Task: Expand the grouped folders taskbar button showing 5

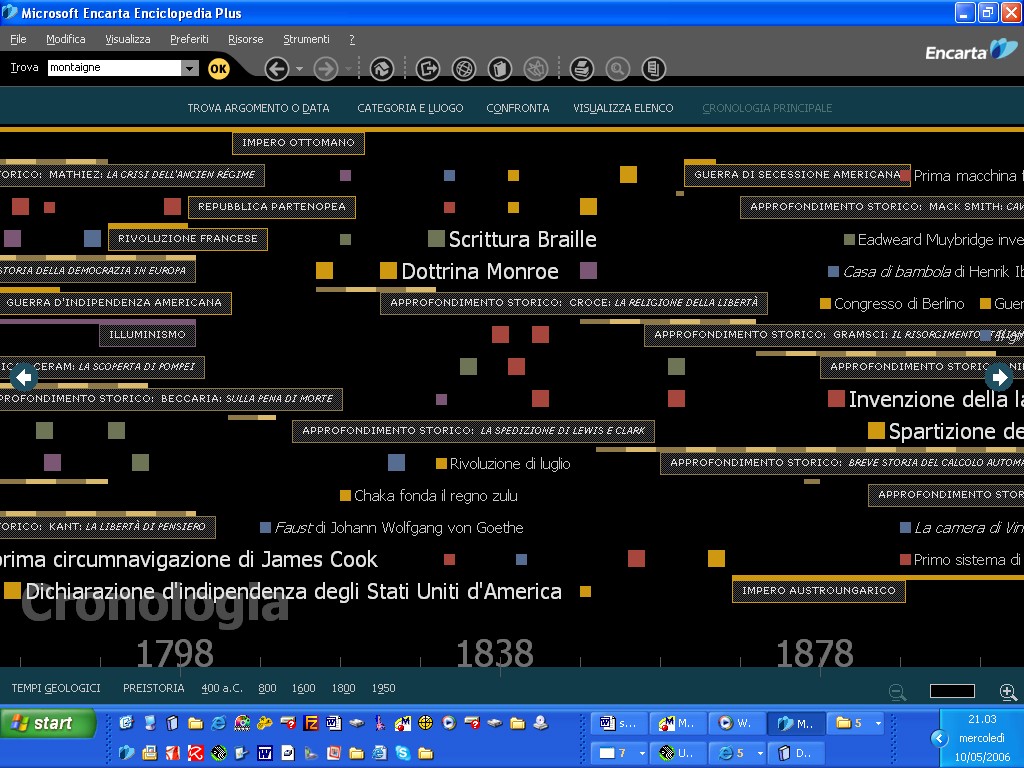Action: tap(857, 724)
